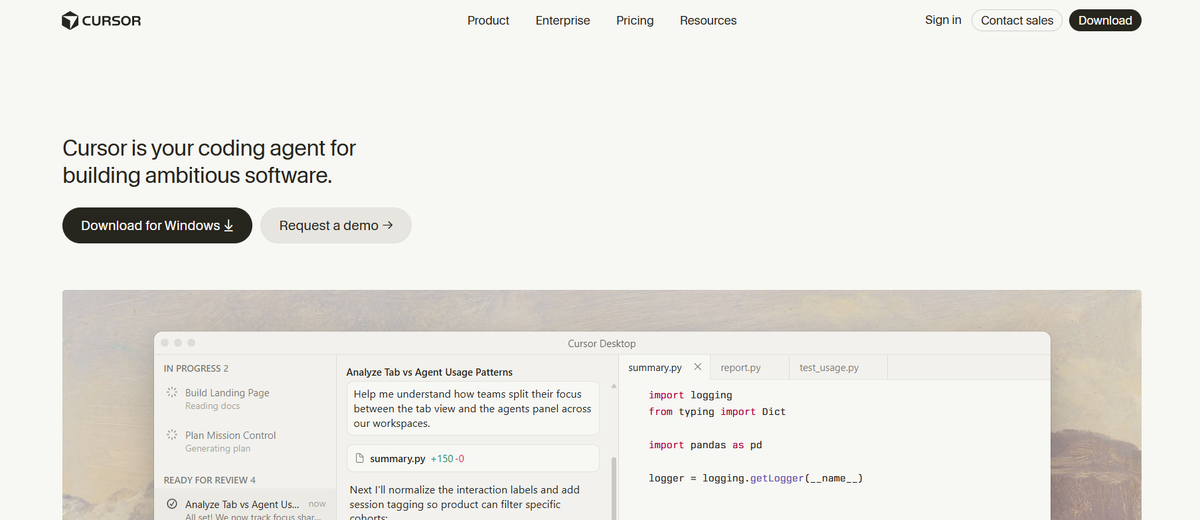This screenshot has height=520, width=1200.
Task: Switch to the summary.py tab
Action: pos(654,368)
